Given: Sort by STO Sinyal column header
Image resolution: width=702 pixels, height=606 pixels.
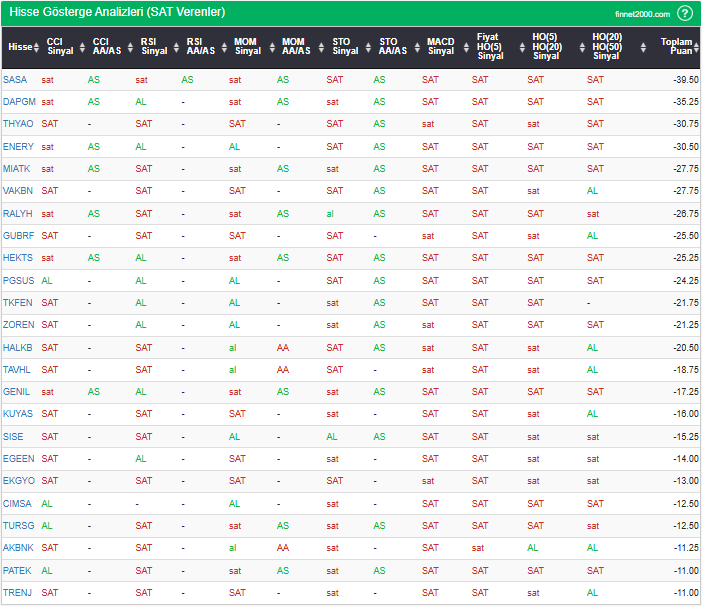Looking at the screenshot, I should pos(345,47).
